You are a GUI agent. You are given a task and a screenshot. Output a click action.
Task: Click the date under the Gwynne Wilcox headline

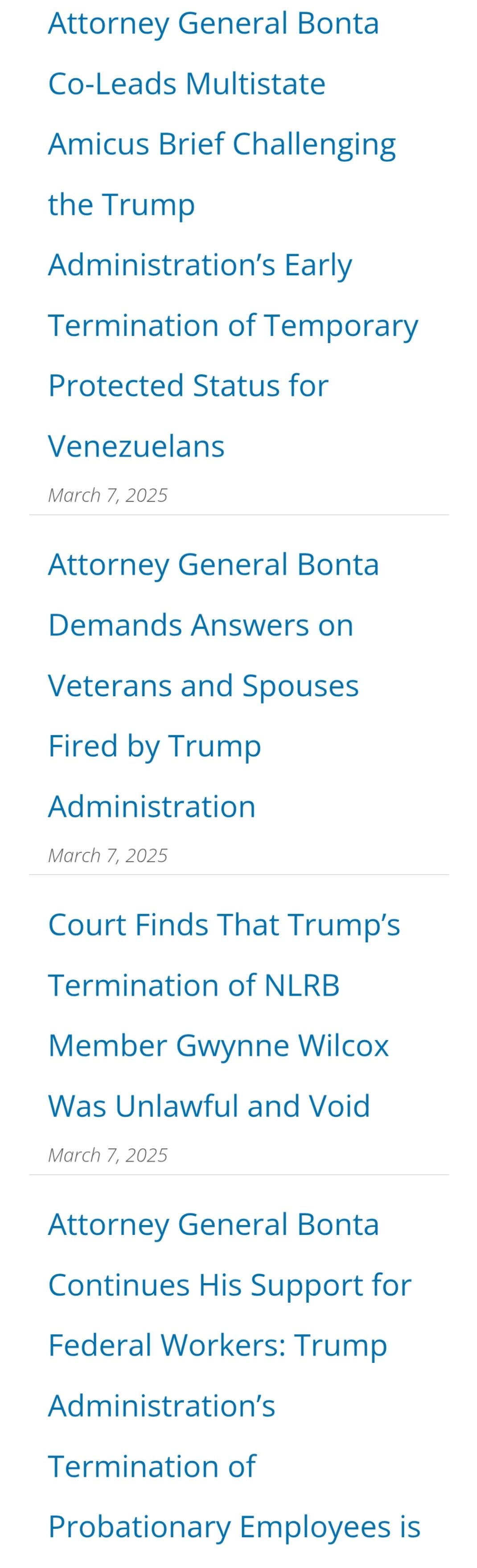click(108, 1155)
